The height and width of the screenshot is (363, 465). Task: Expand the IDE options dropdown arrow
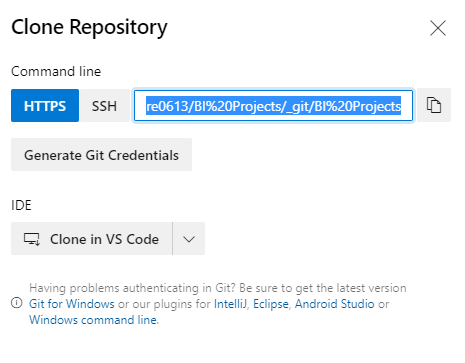pyautogui.click(x=189, y=239)
